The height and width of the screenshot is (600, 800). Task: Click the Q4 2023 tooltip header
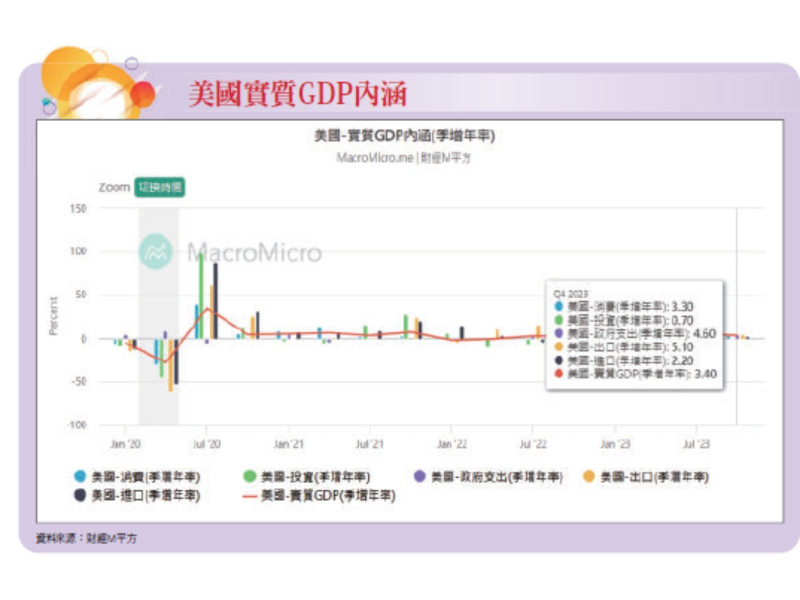pos(570,294)
